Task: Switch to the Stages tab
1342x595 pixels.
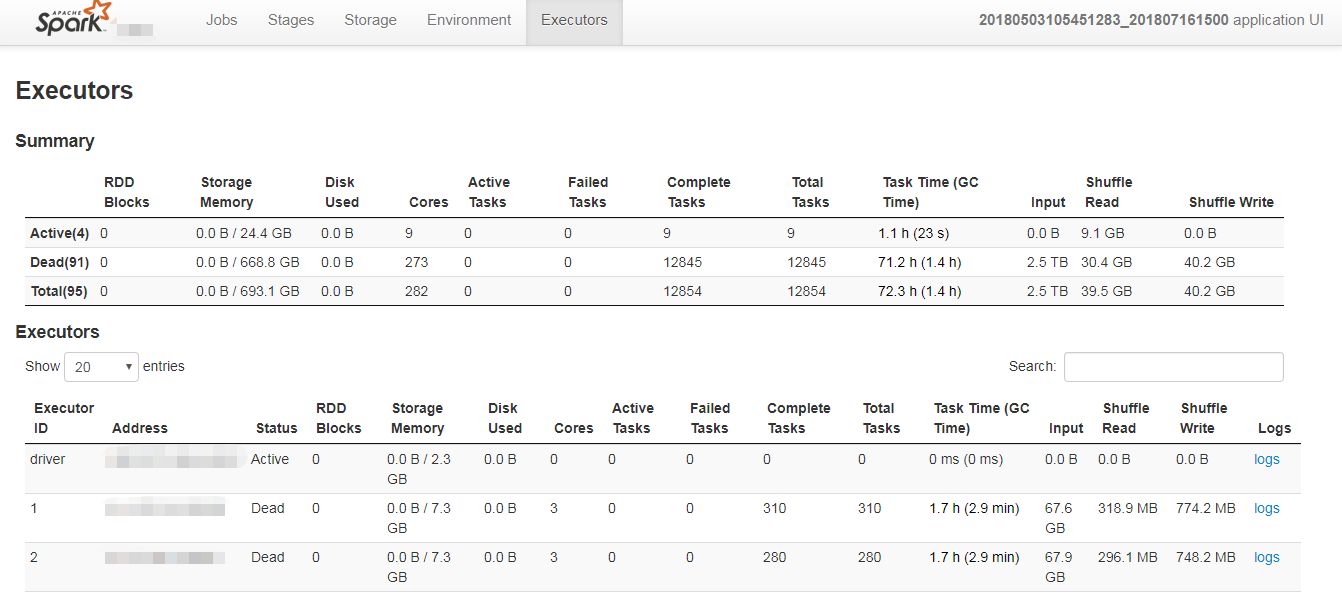Action: tap(290, 19)
